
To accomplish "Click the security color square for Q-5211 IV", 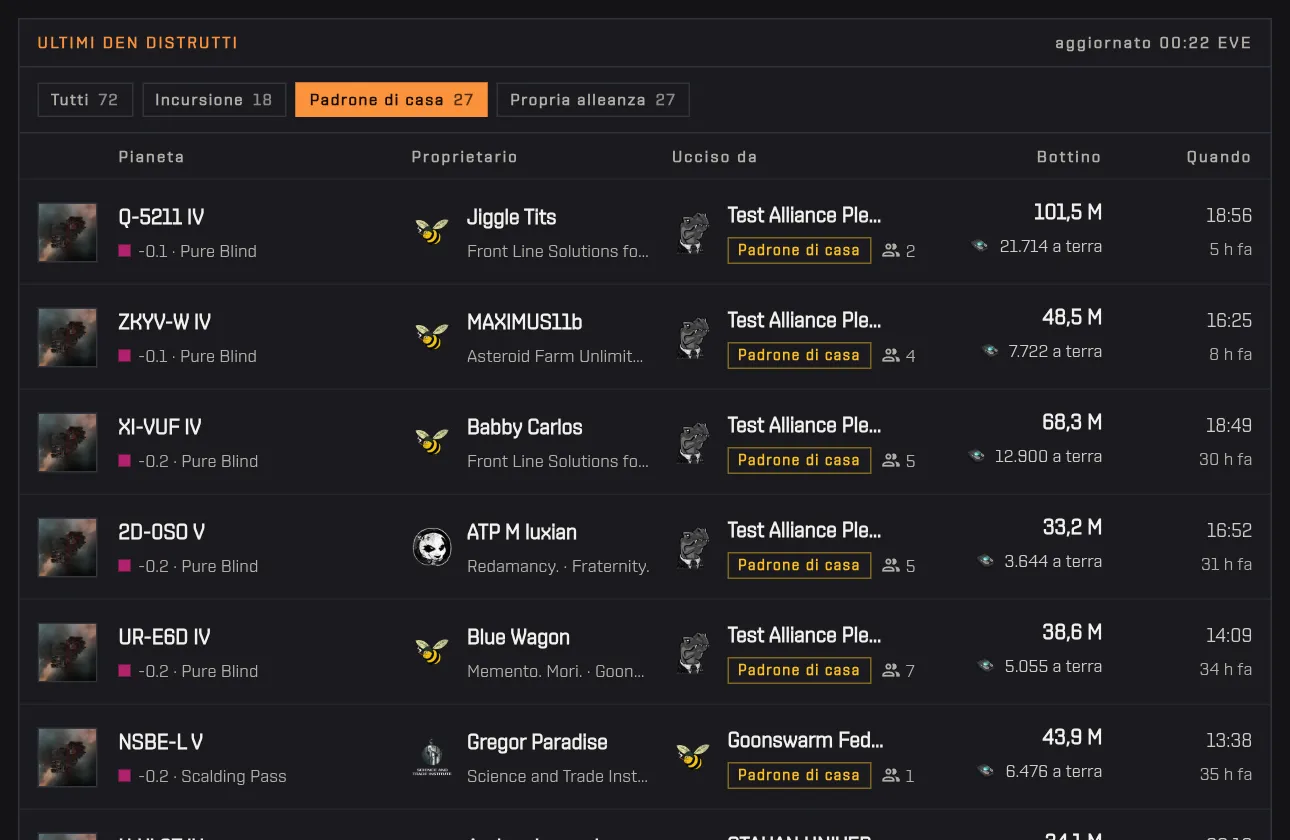I will point(125,251).
